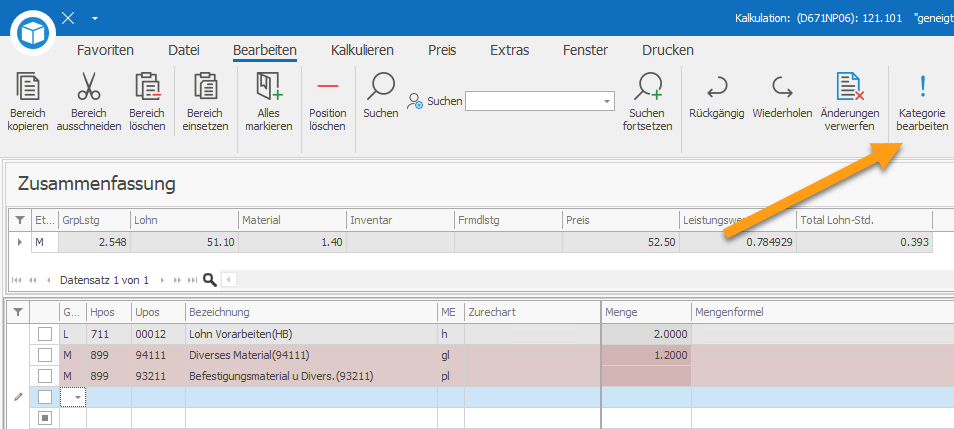Click Suchen fortsetzen icon
954x429 pixels.
(x=647, y=86)
